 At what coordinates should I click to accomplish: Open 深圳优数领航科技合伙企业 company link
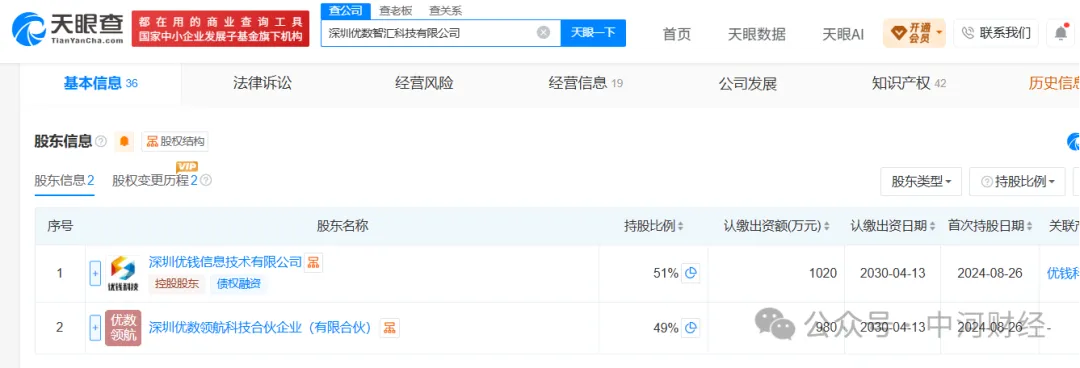click(x=260, y=327)
